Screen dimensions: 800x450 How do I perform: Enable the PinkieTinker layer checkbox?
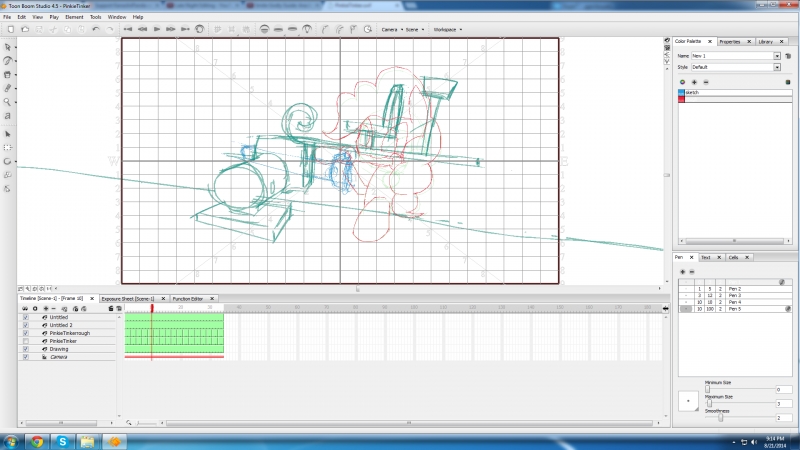click(x=25, y=341)
